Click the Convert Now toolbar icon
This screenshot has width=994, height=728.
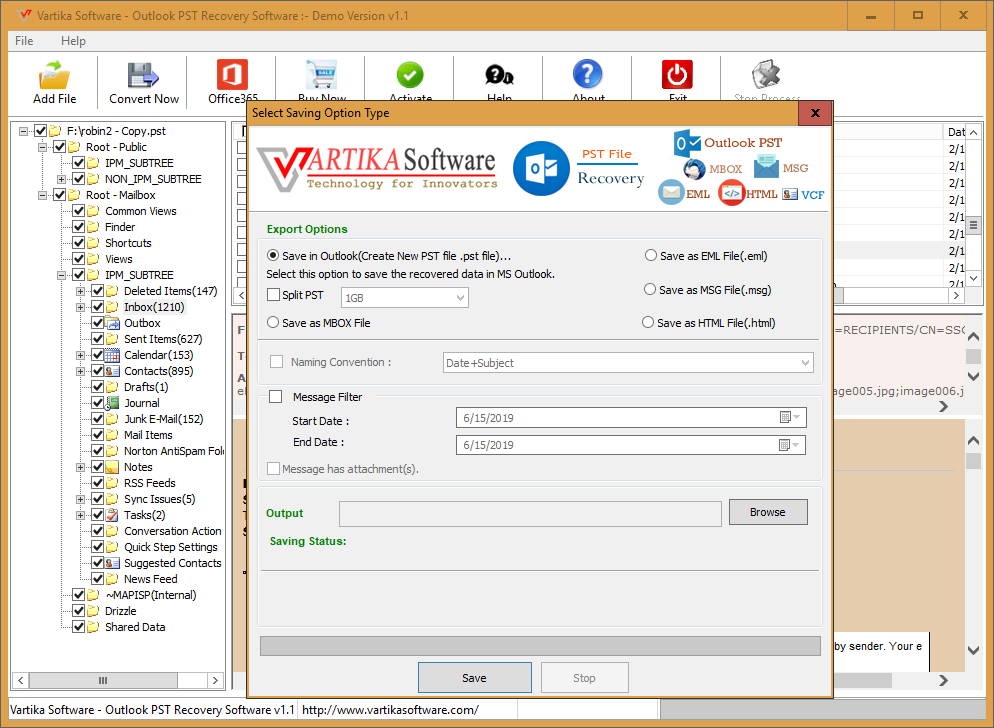(143, 75)
